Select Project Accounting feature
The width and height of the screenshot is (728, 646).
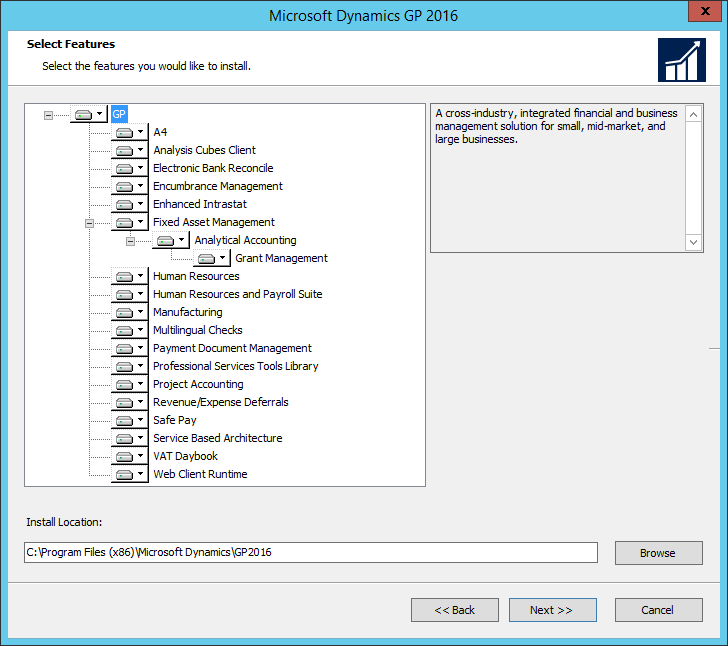[198, 385]
